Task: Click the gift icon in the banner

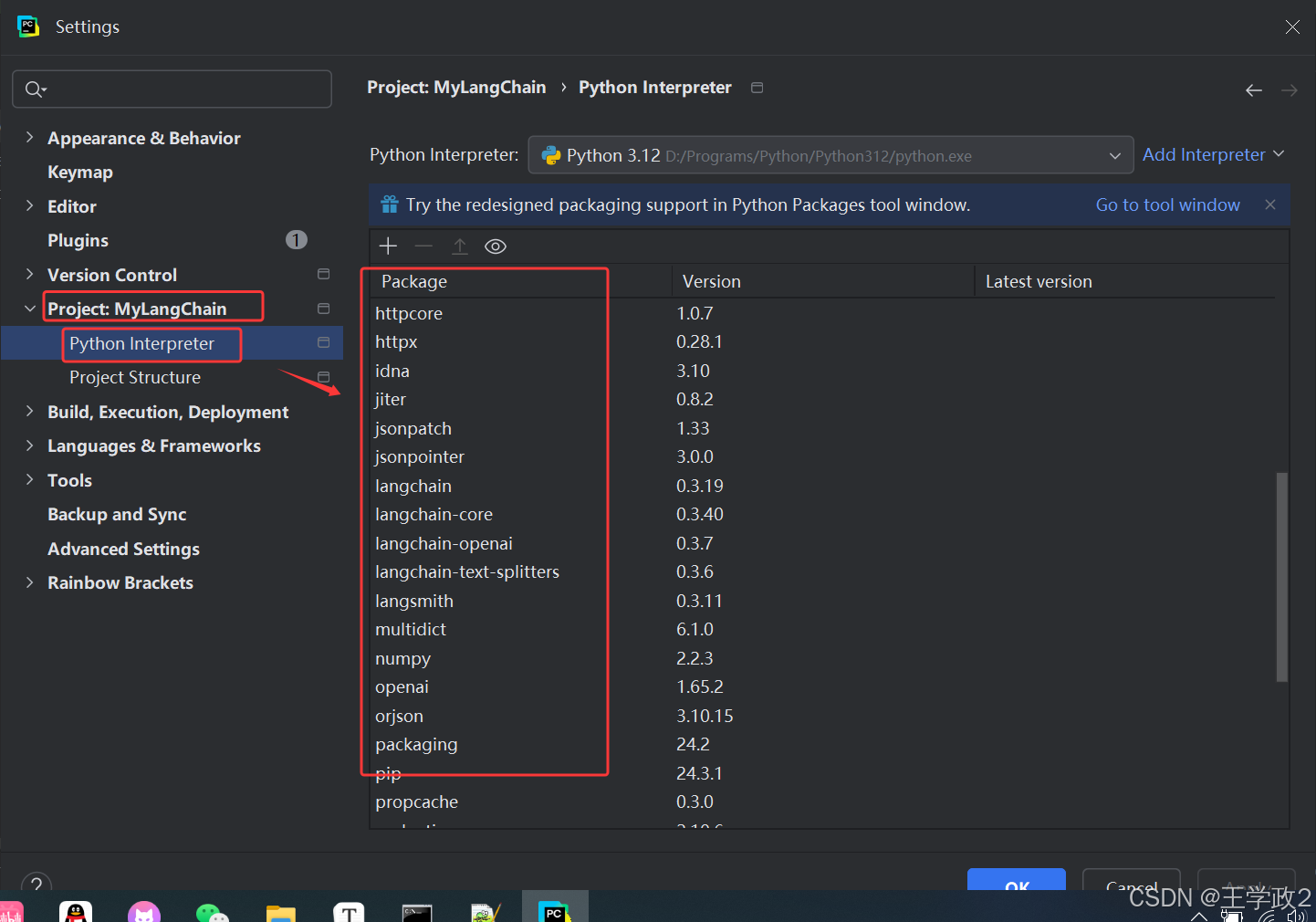Action: pos(390,204)
